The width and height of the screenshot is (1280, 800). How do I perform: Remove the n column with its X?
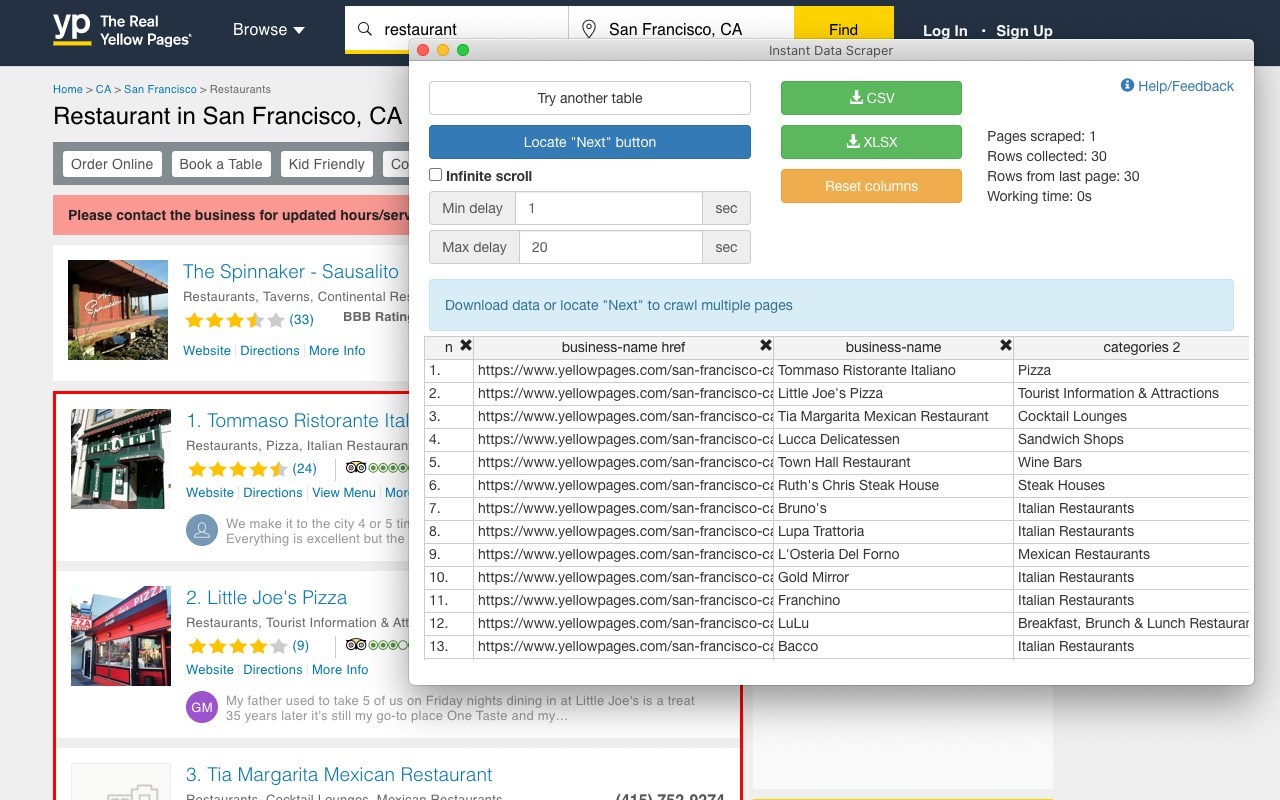point(465,346)
